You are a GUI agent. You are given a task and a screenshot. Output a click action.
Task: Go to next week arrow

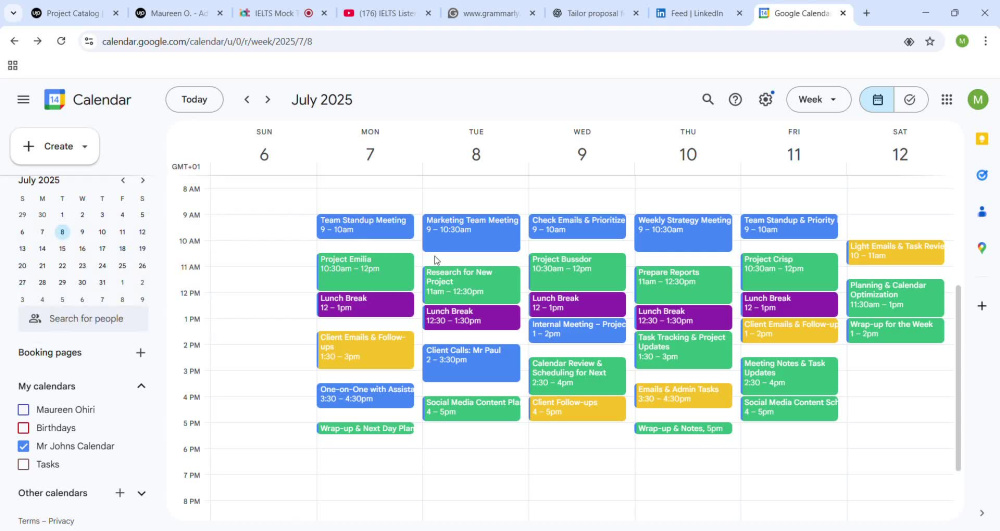click(x=268, y=99)
